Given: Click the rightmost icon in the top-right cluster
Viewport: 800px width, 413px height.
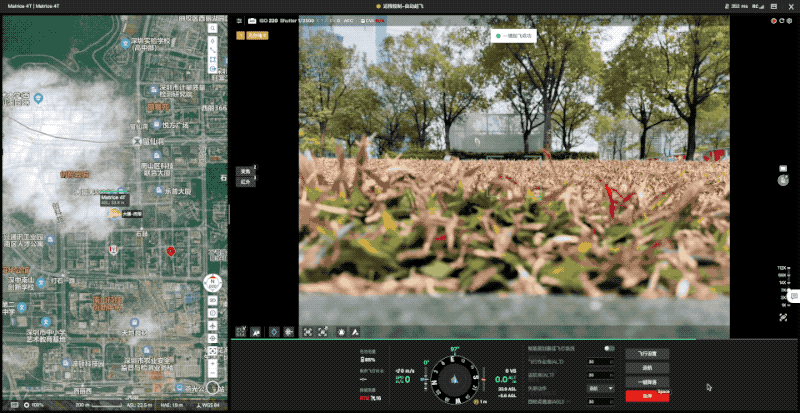Looking at the screenshot, I should coord(788,21).
